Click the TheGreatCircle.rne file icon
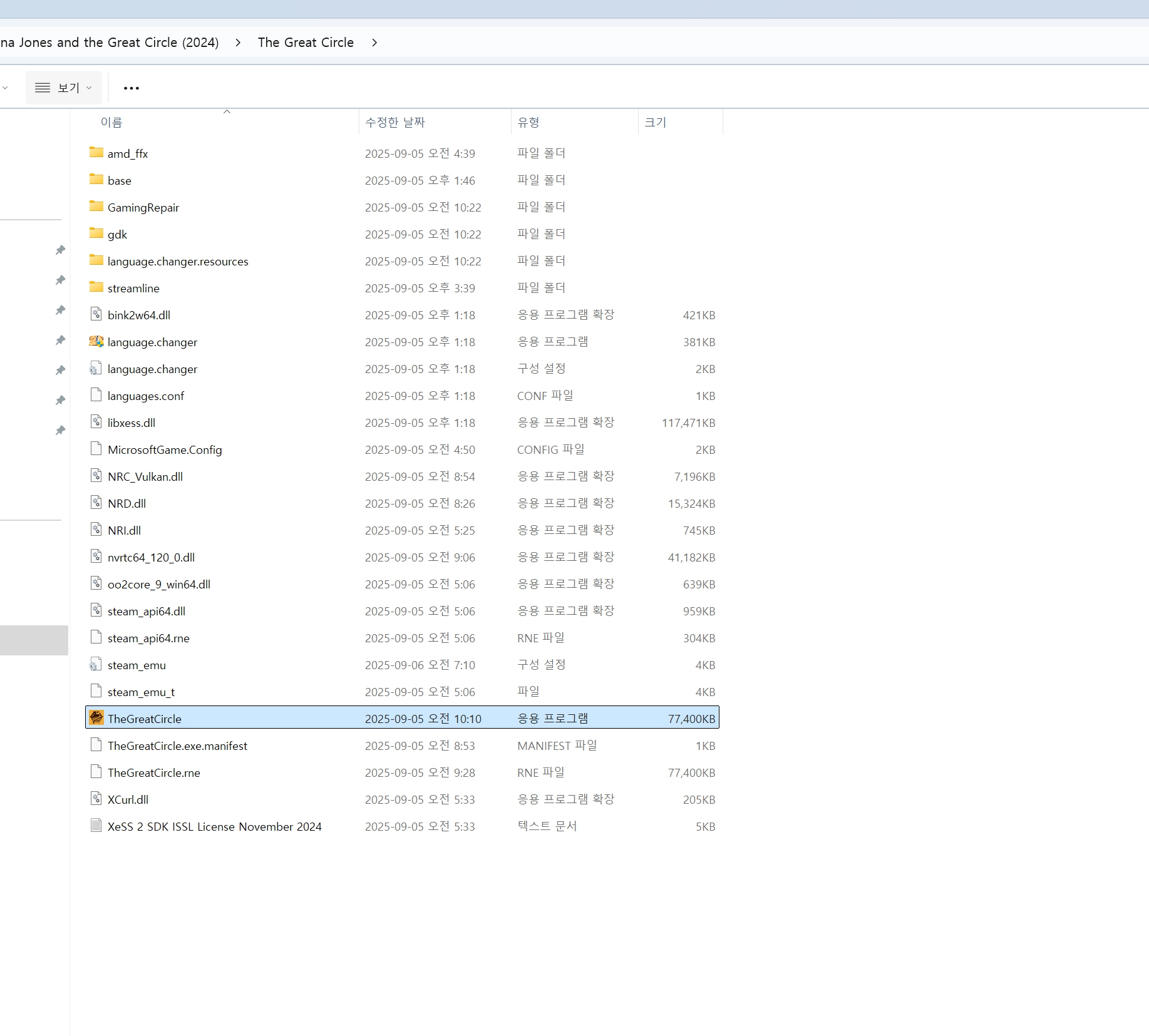 (96, 772)
